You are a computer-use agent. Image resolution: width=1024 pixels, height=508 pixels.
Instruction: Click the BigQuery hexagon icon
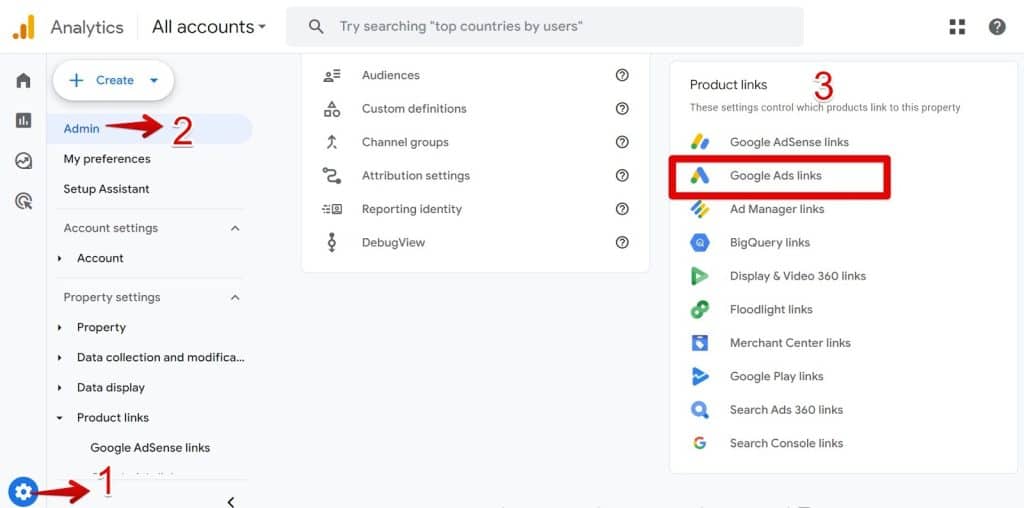click(x=700, y=242)
